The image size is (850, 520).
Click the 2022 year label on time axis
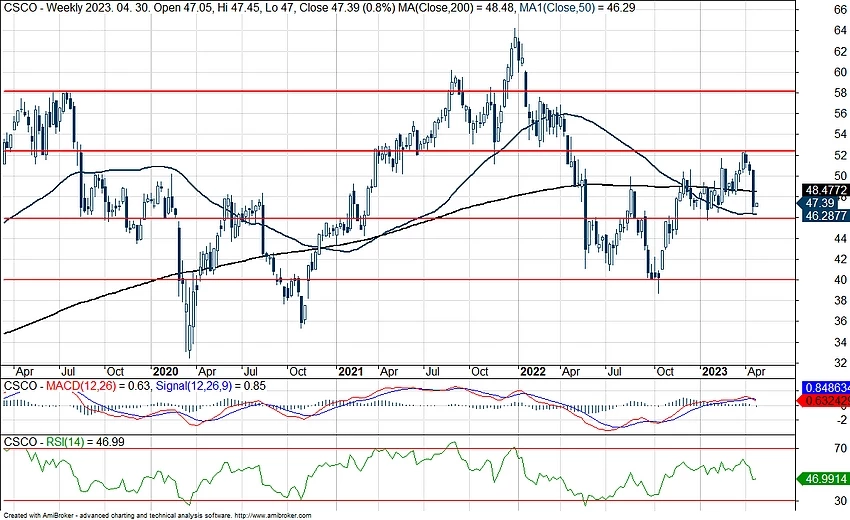click(532, 372)
